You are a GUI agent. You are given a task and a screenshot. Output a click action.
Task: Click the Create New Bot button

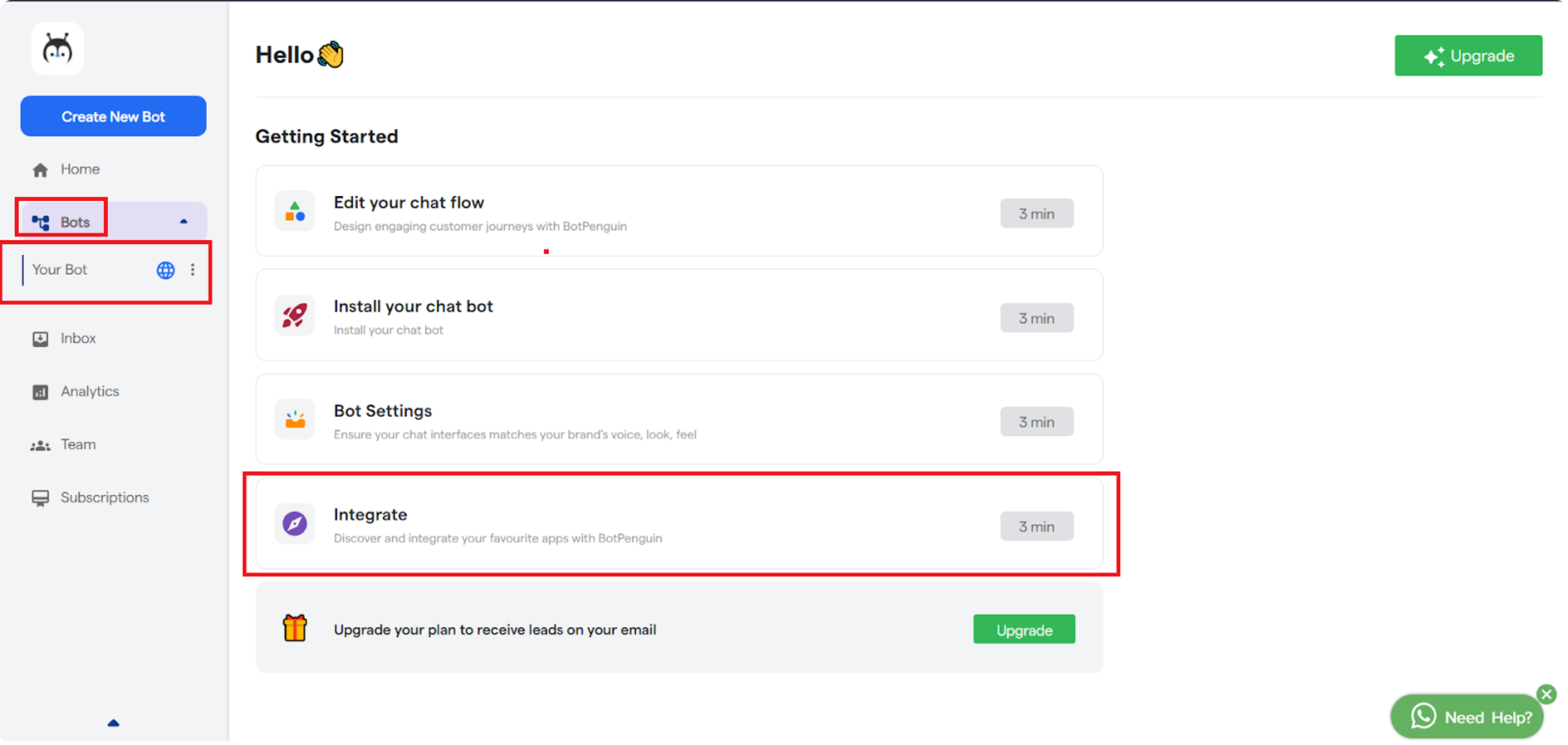click(113, 116)
